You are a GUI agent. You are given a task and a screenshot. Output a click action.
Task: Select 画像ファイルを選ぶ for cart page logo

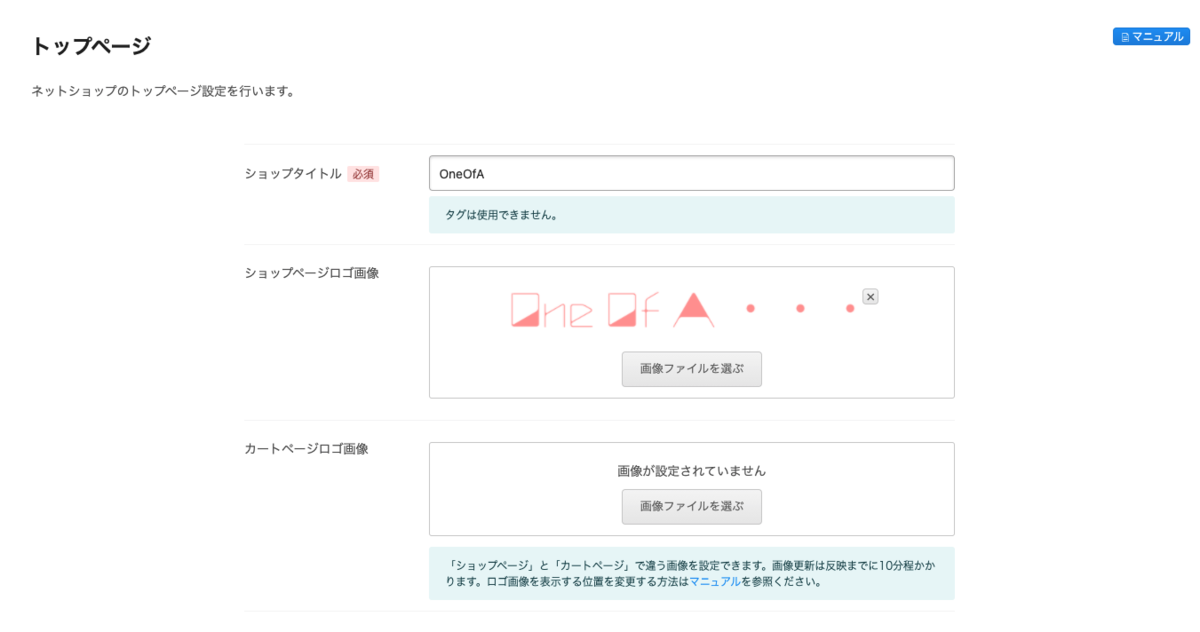coord(691,507)
